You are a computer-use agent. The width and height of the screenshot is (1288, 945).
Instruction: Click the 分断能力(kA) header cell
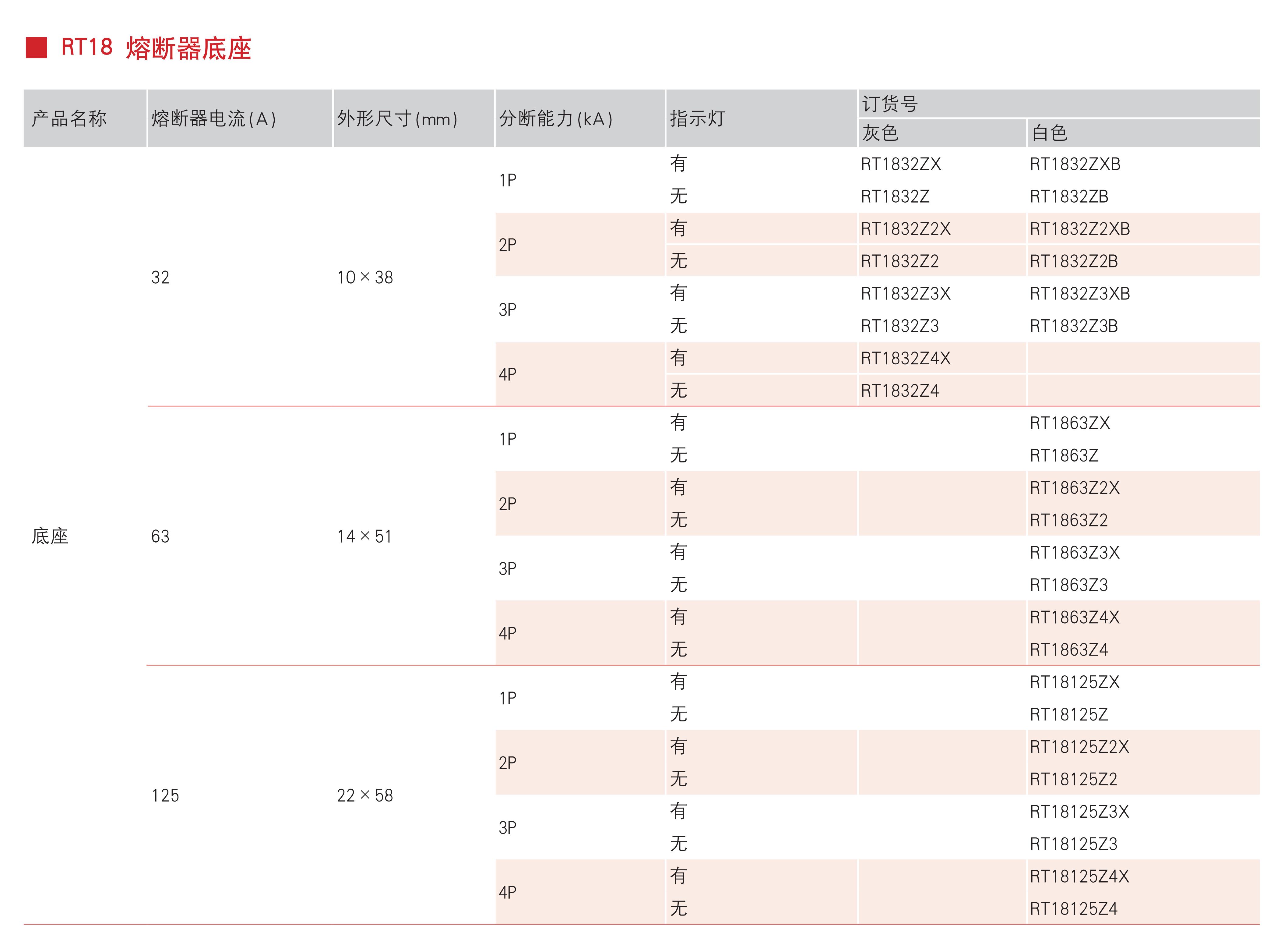pos(556,119)
